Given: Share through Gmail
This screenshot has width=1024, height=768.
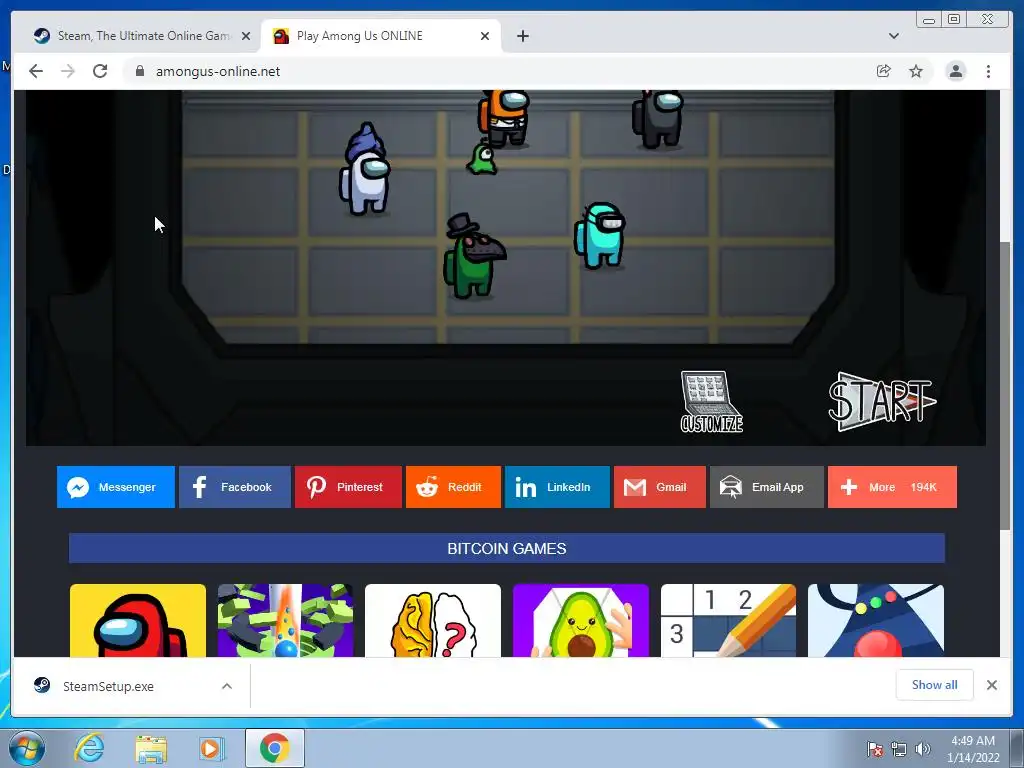Looking at the screenshot, I should click(660, 487).
